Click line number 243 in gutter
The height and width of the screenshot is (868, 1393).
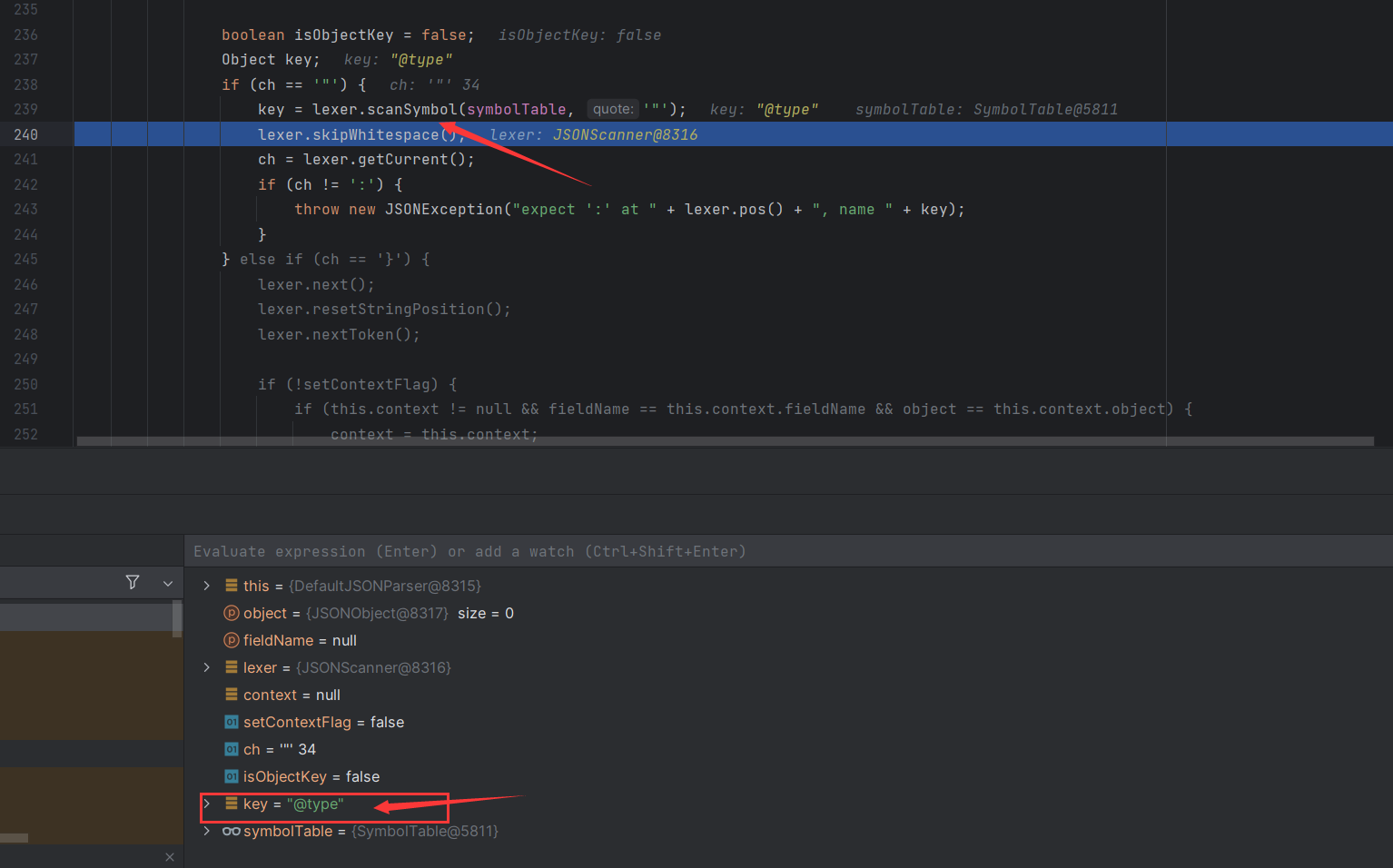point(25,209)
